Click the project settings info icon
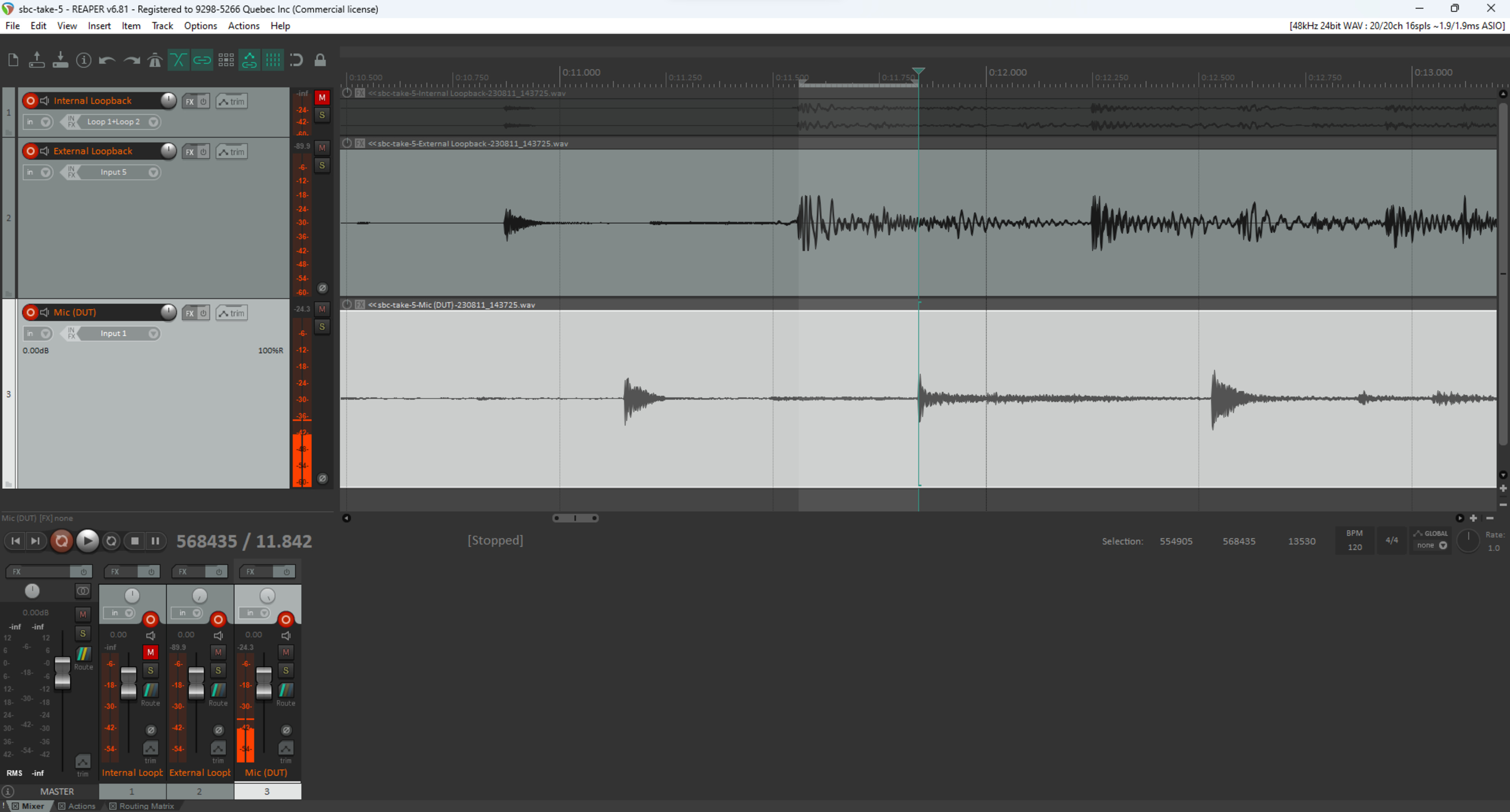1510x812 pixels. (x=84, y=60)
